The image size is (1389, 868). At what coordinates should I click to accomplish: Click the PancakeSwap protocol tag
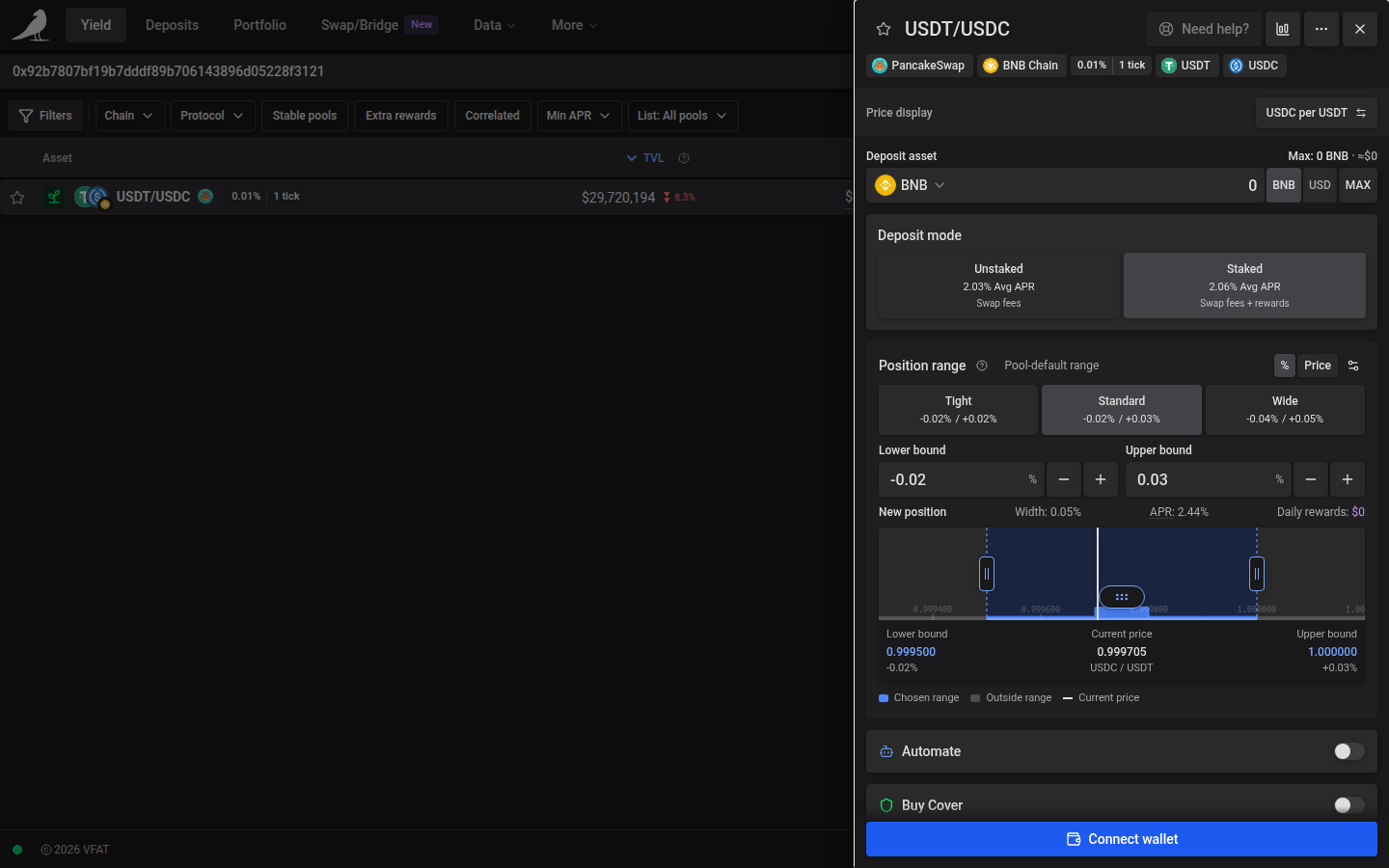click(x=918, y=66)
